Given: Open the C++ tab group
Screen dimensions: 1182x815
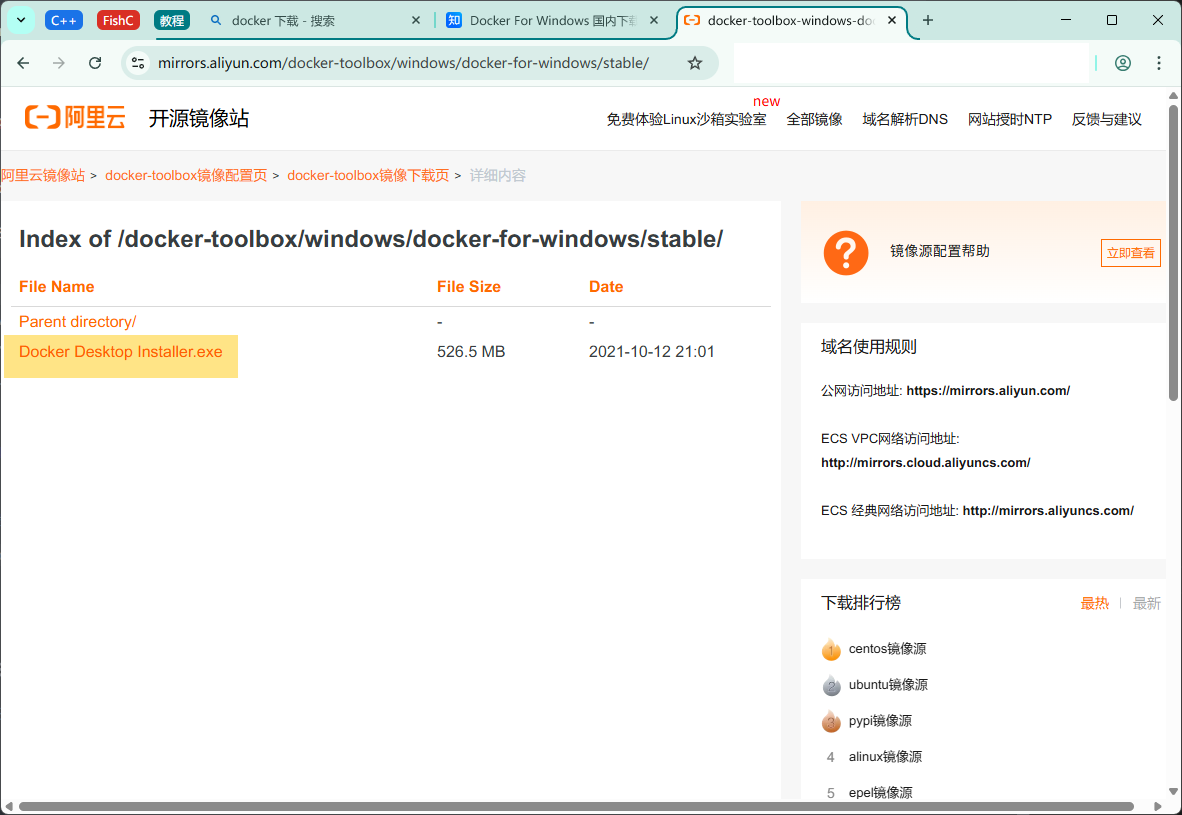Looking at the screenshot, I should 63,20.
